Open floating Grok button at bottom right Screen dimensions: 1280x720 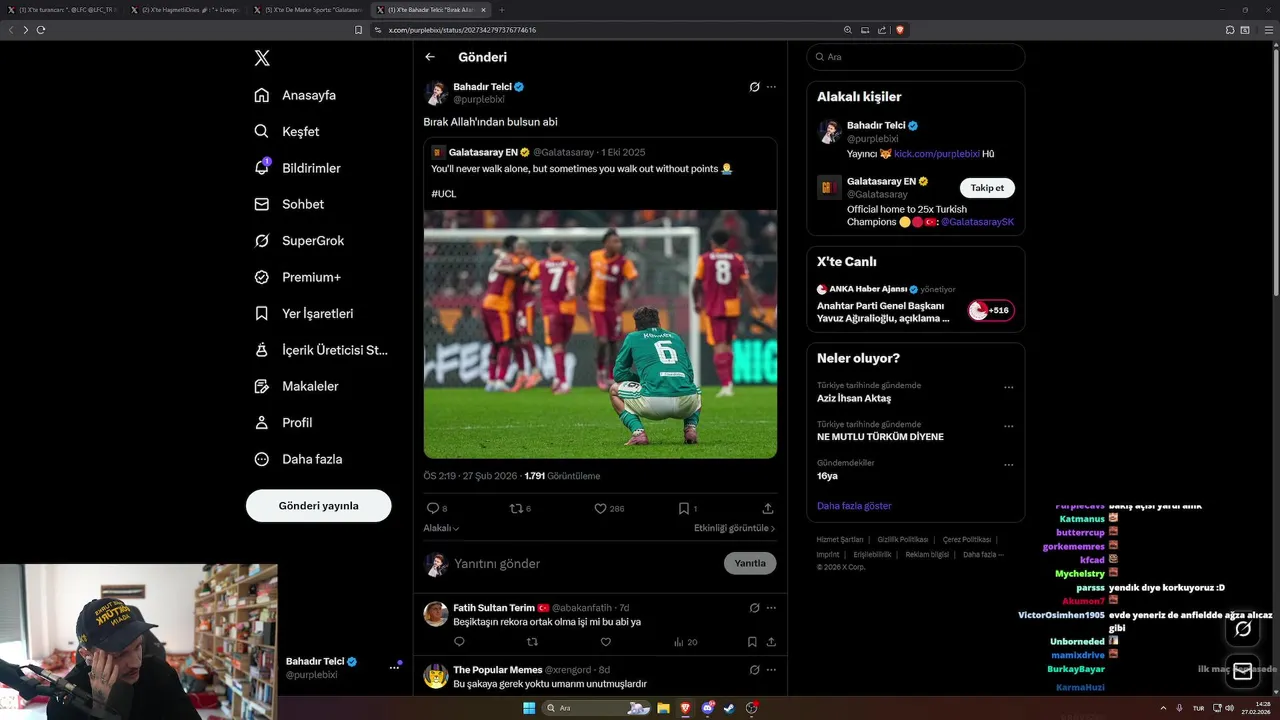(x=1243, y=629)
